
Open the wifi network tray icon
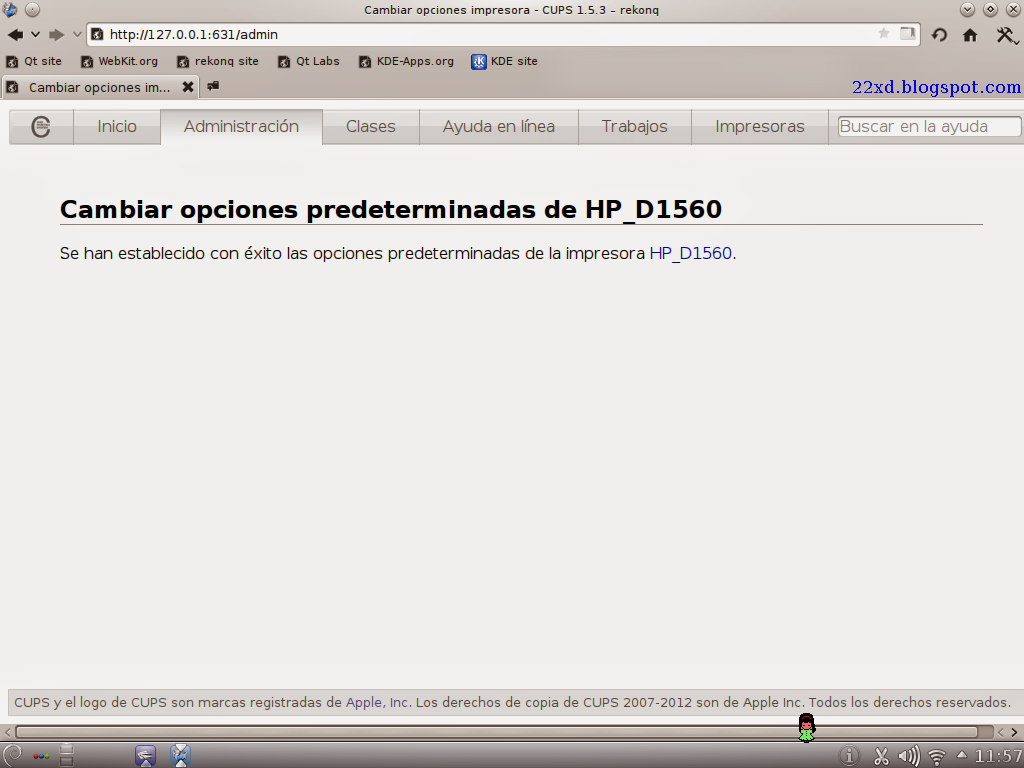(x=936, y=756)
